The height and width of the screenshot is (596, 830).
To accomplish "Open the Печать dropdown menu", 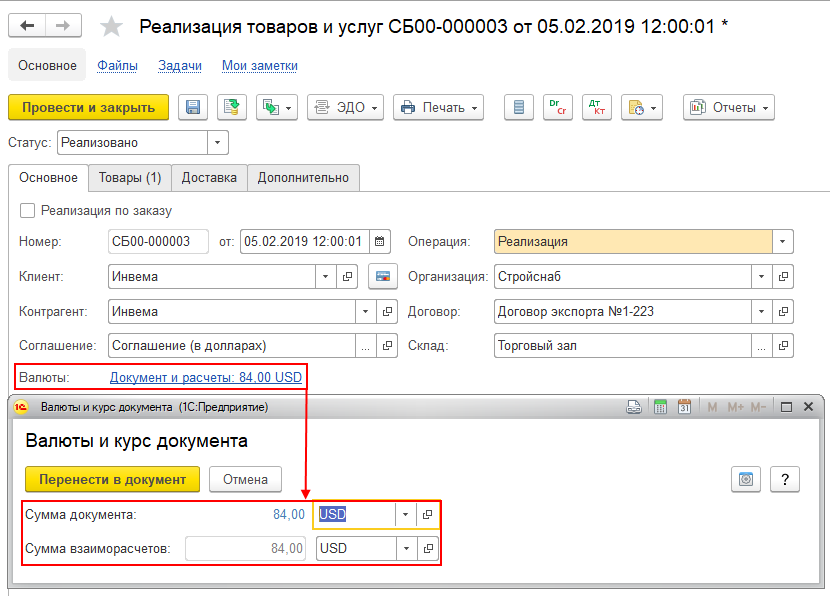I will tap(438, 107).
